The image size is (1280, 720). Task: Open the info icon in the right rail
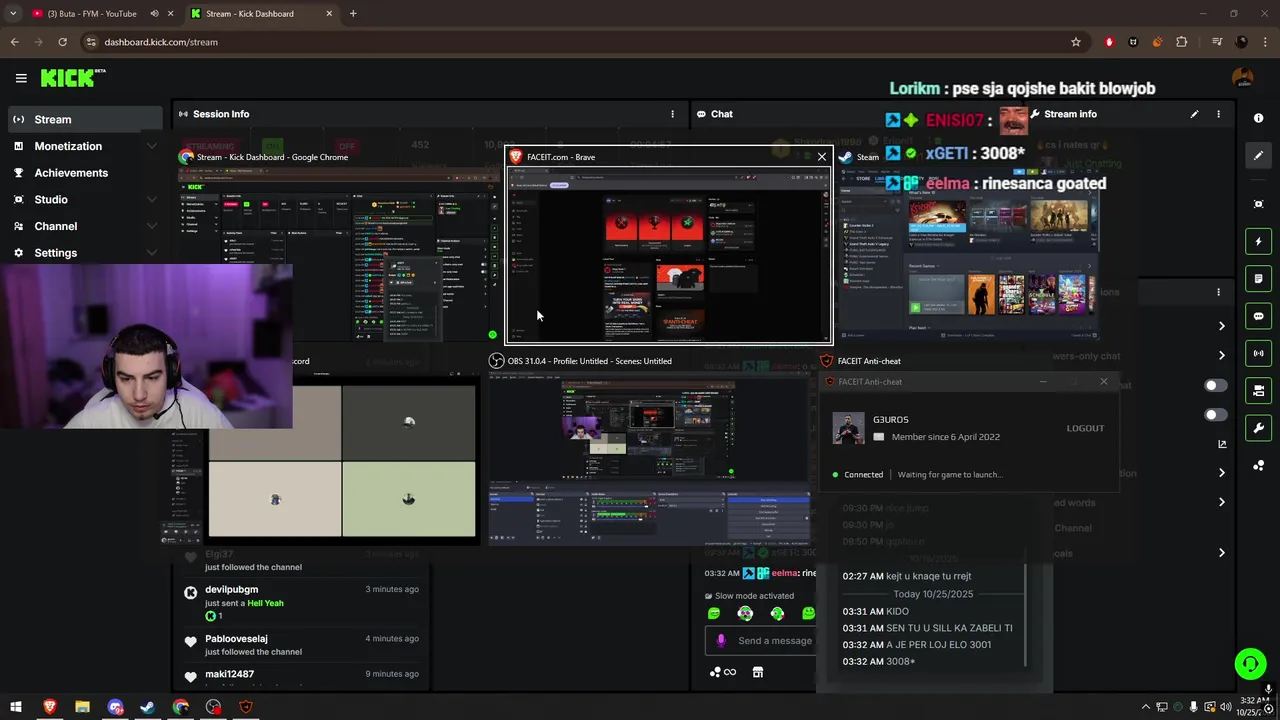1258,118
